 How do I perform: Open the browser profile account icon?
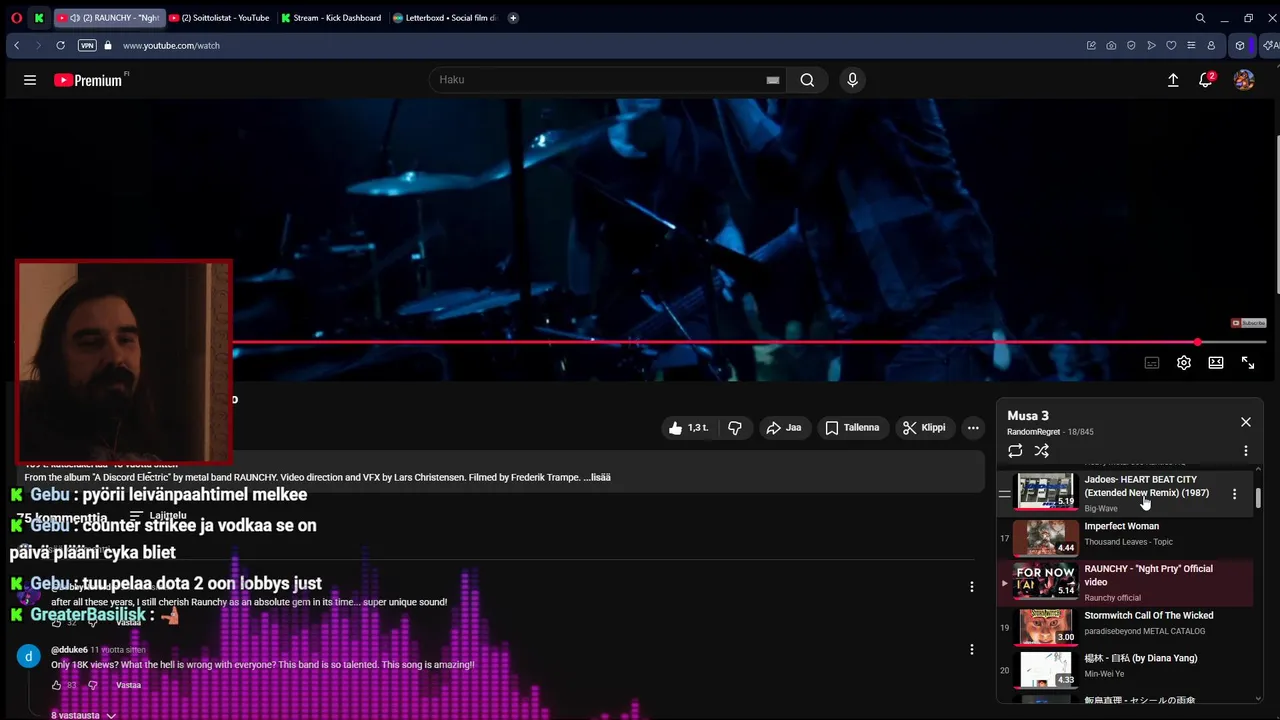coord(1211,45)
